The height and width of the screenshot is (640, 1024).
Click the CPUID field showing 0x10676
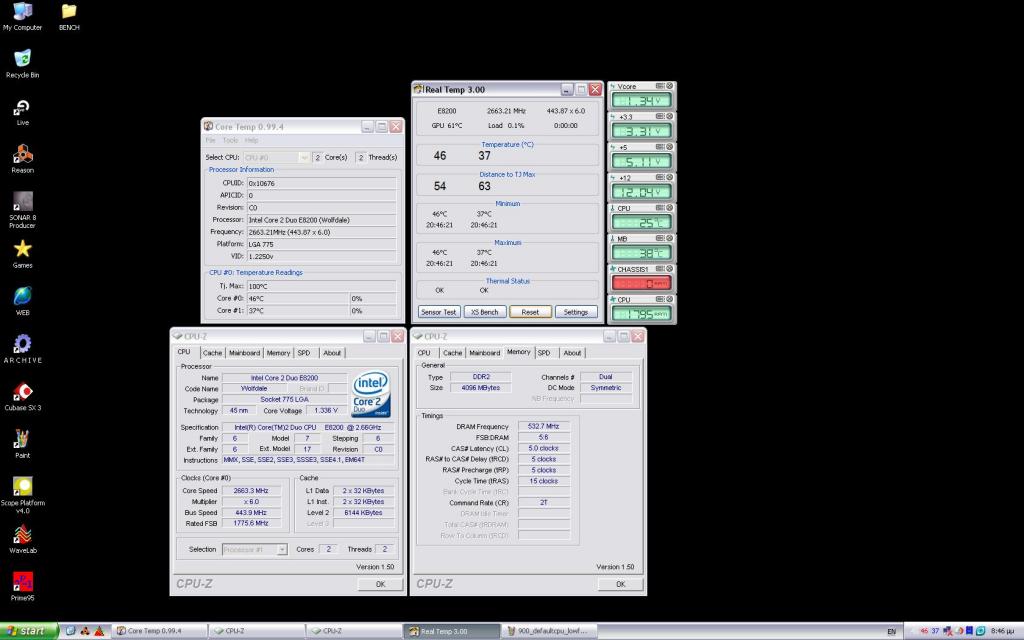(x=321, y=184)
